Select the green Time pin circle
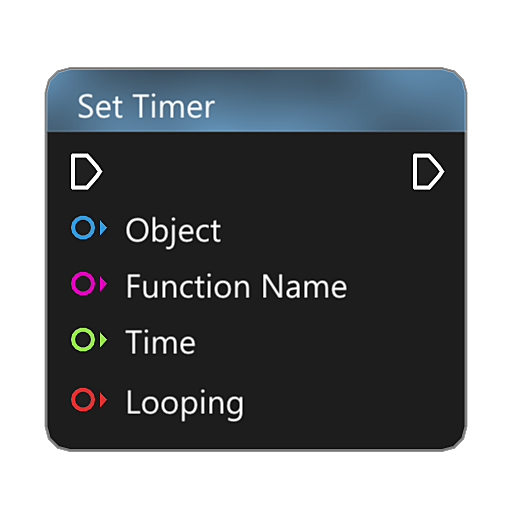The image size is (512, 512). 83,340
